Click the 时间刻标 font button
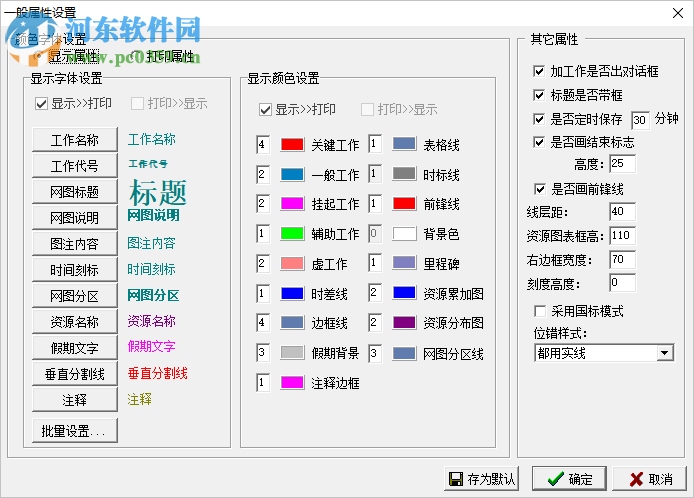 [75, 270]
